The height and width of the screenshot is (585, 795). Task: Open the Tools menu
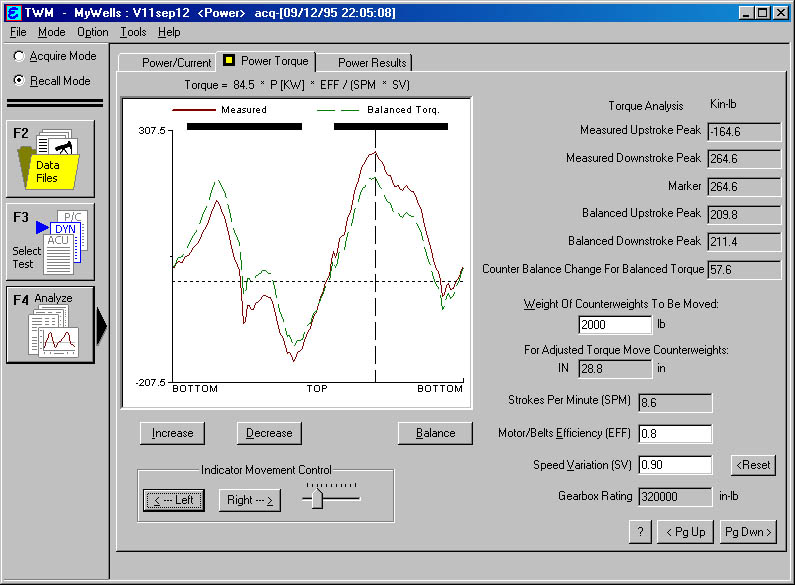pos(132,32)
